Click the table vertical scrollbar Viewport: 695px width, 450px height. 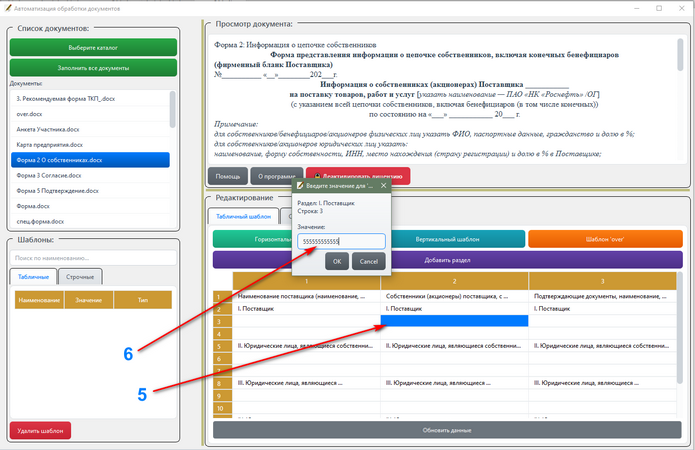click(679, 328)
